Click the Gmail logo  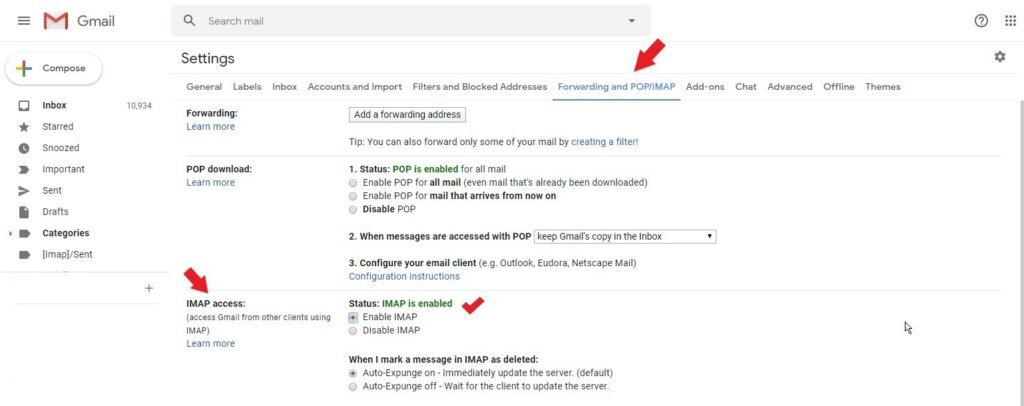coord(80,21)
